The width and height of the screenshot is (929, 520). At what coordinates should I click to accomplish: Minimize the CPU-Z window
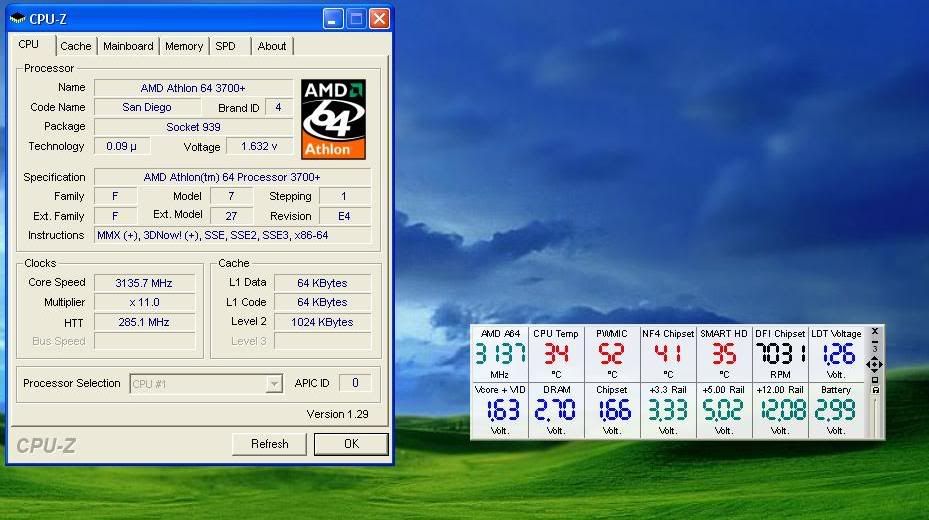333,19
